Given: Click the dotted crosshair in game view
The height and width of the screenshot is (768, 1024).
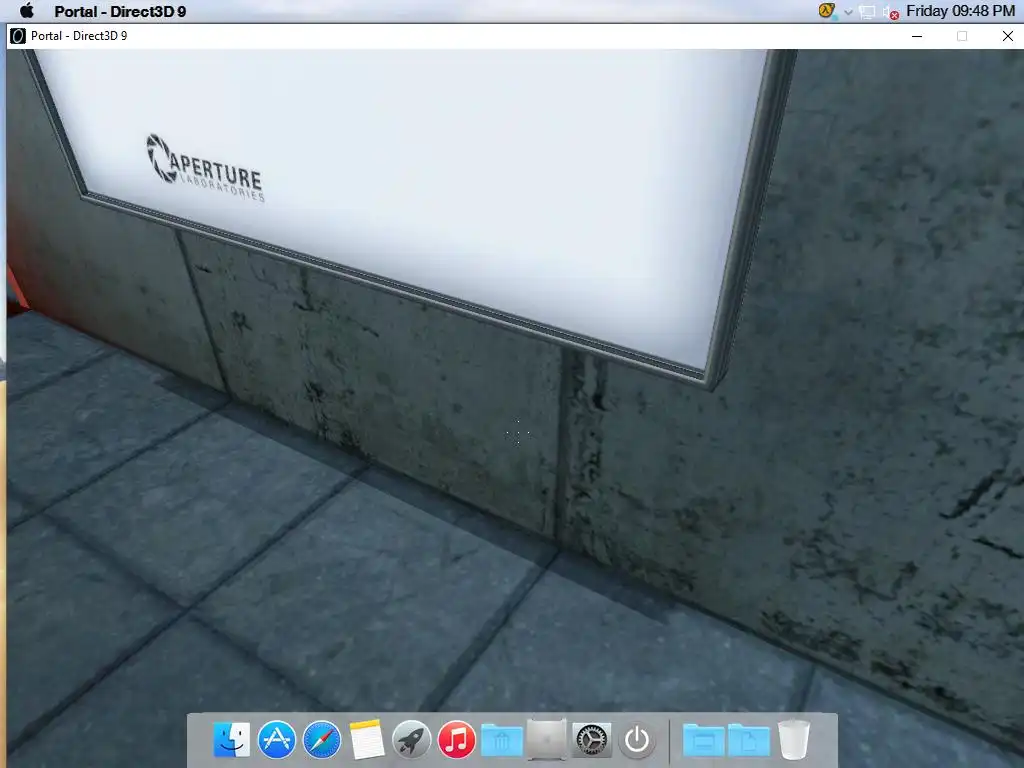Looking at the screenshot, I should point(518,433).
